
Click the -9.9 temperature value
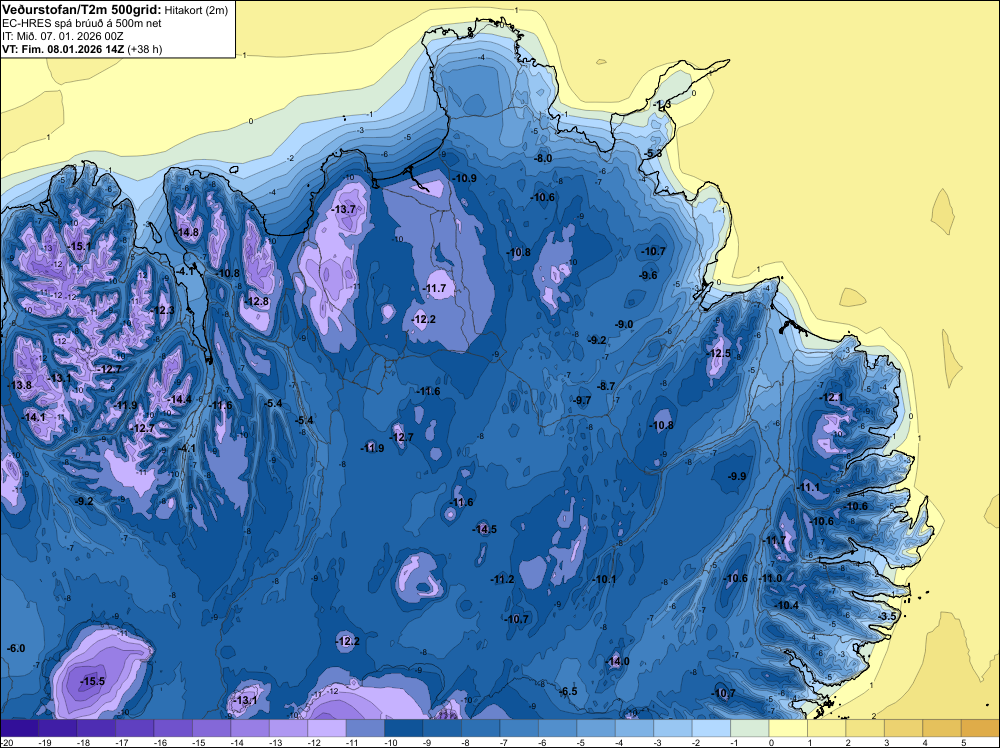click(737, 476)
